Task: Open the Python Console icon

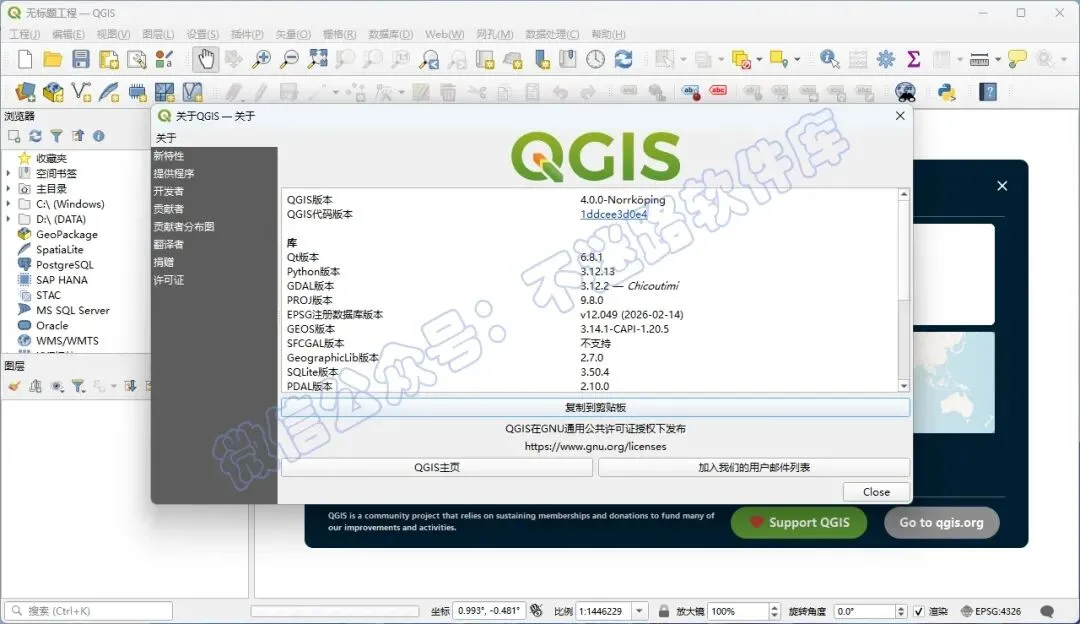Action: (x=947, y=92)
